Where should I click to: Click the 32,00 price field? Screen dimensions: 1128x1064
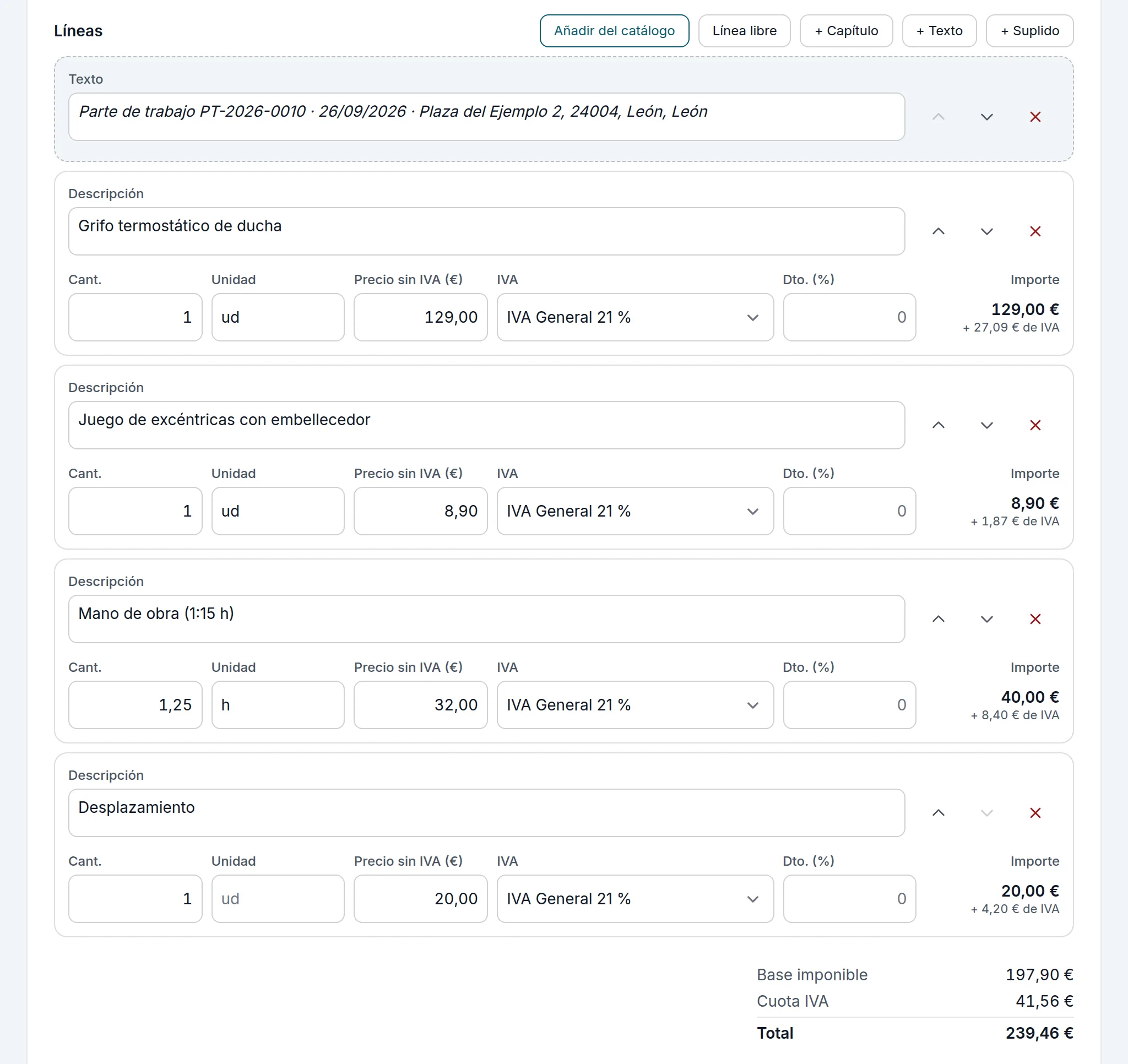point(420,705)
